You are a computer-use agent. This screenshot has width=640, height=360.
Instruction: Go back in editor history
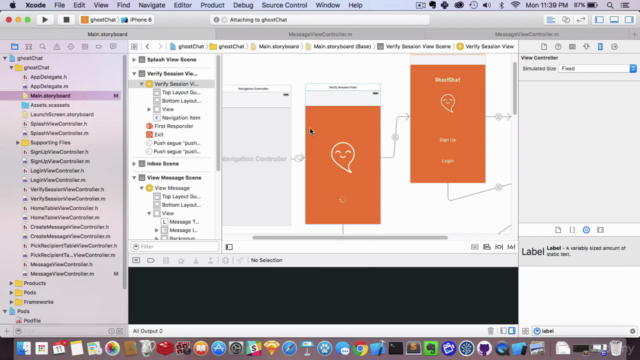148,47
